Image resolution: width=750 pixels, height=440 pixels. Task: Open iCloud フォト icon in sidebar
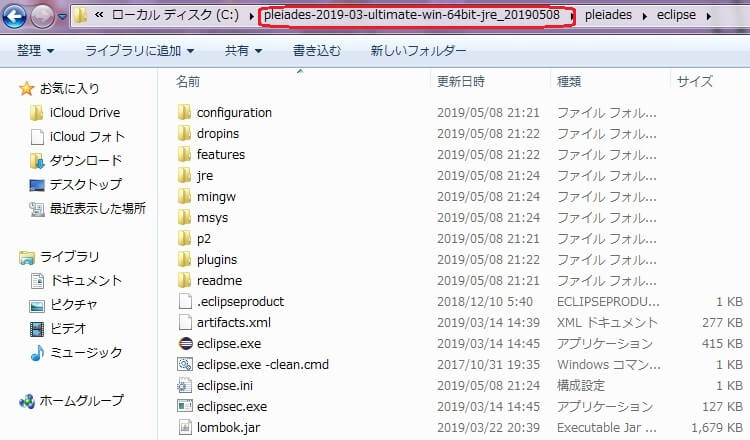click(x=37, y=137)
